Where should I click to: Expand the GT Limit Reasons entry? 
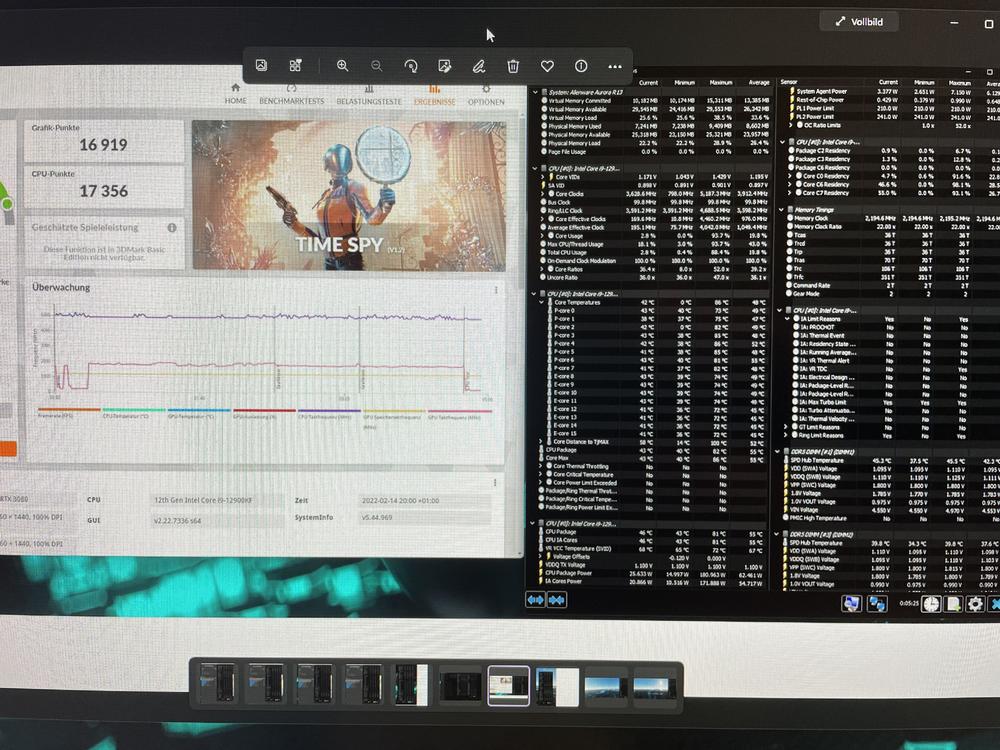tap(786, 427)
